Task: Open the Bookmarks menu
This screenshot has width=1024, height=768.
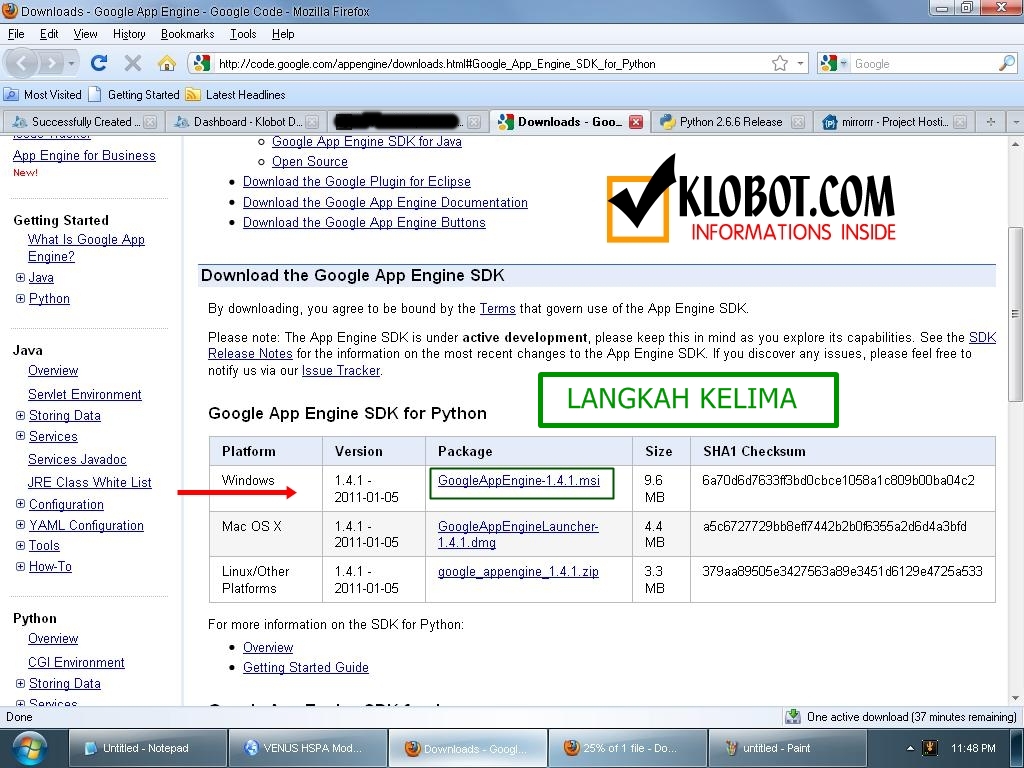Action: tap(187, 34)
